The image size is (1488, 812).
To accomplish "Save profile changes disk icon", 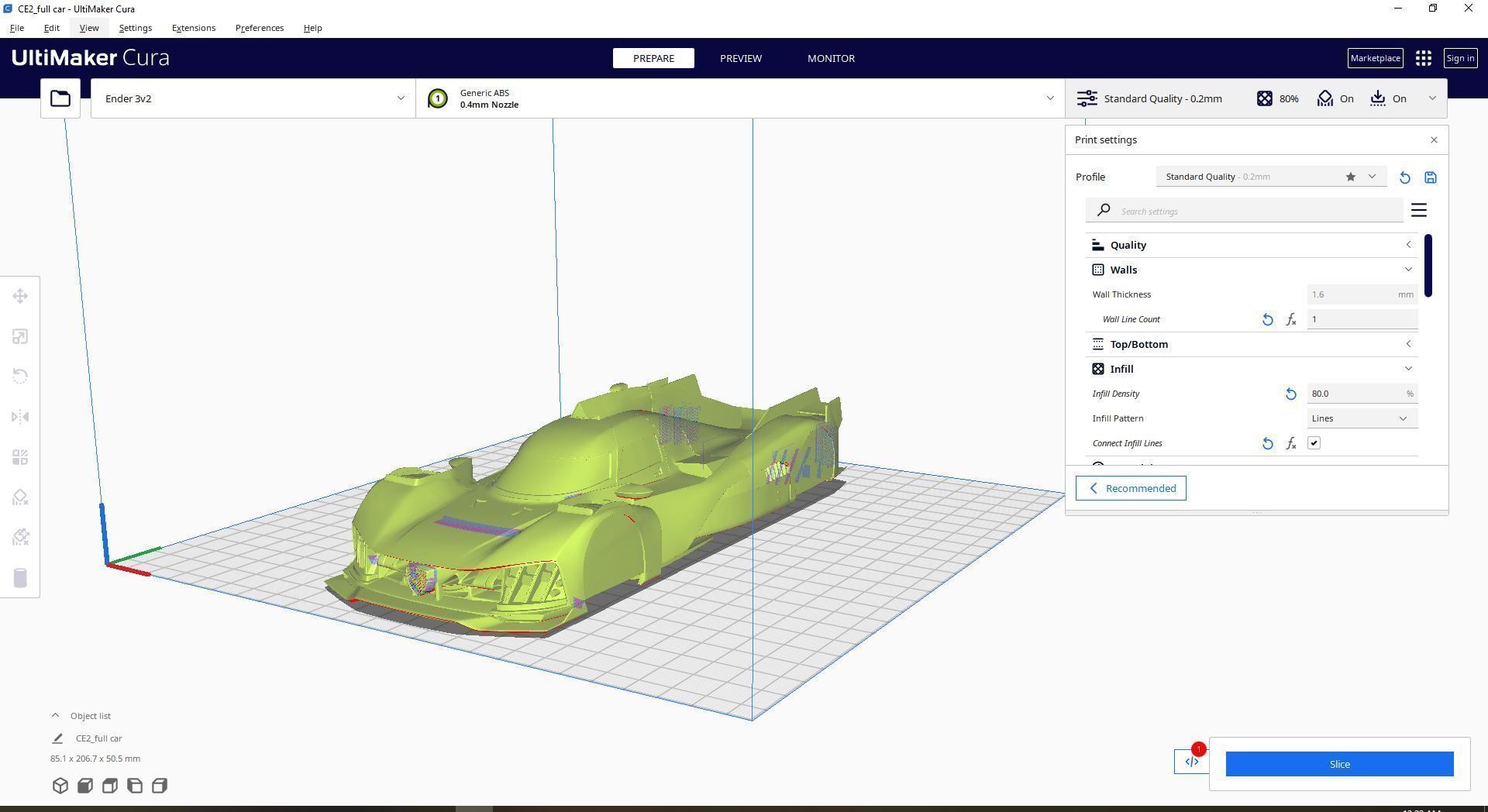I will click(1431, 177).
